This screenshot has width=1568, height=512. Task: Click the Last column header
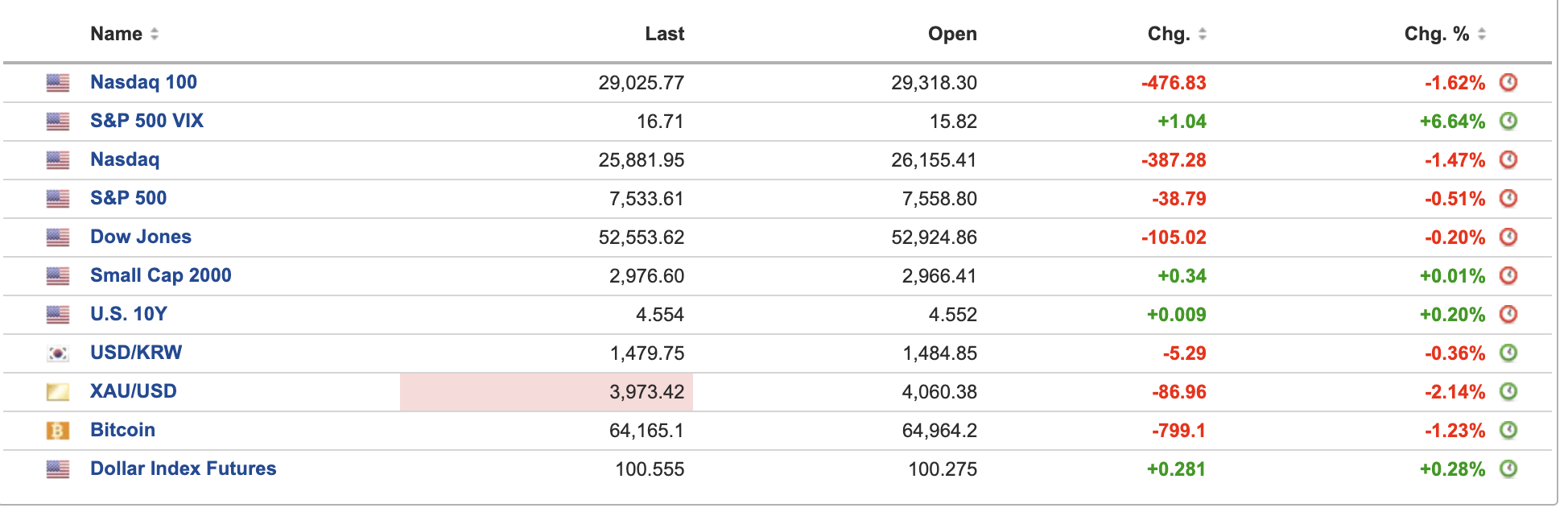point(664,34)
